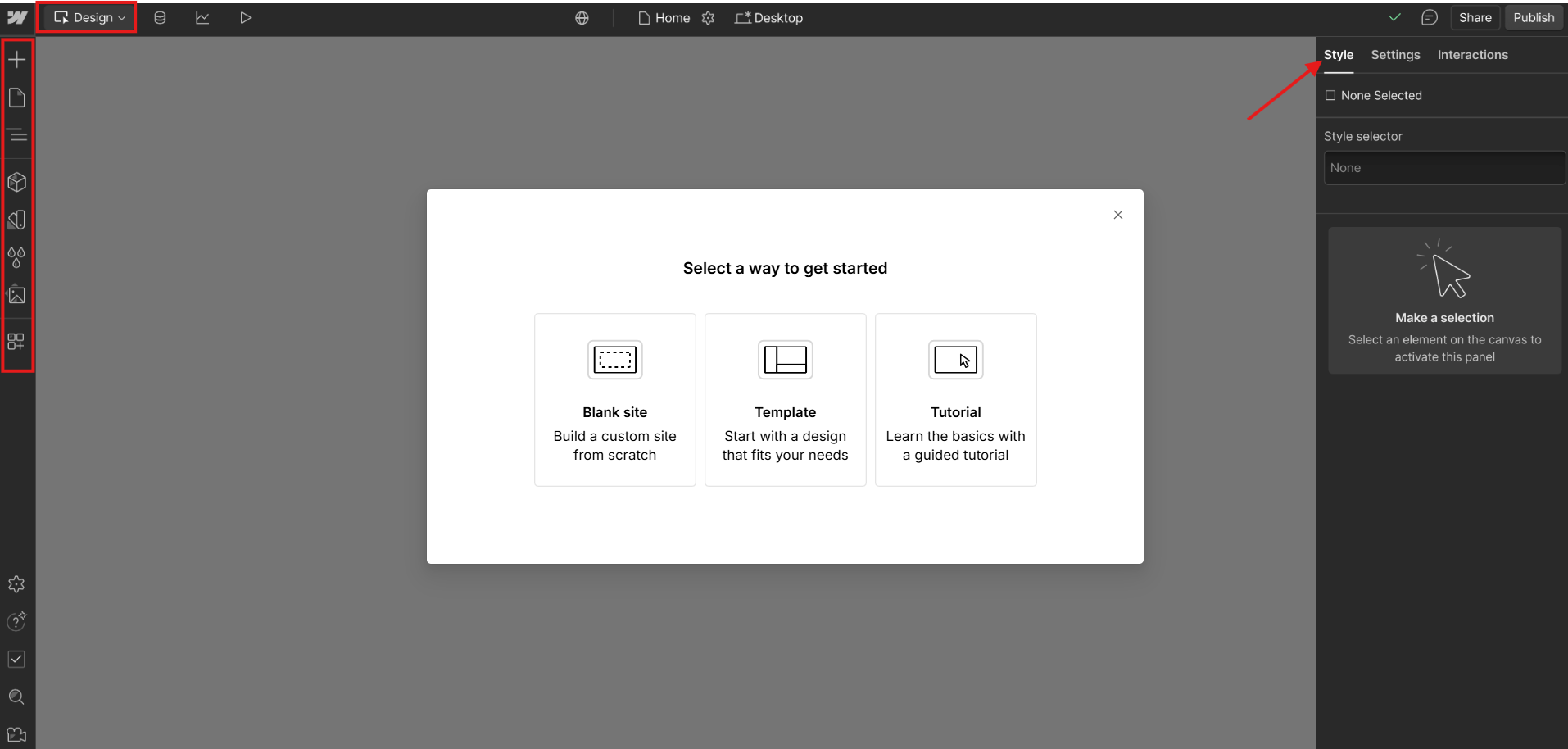Click the Webflow logo icon
Screen dimensions: 1568x749
pos(17,17)
